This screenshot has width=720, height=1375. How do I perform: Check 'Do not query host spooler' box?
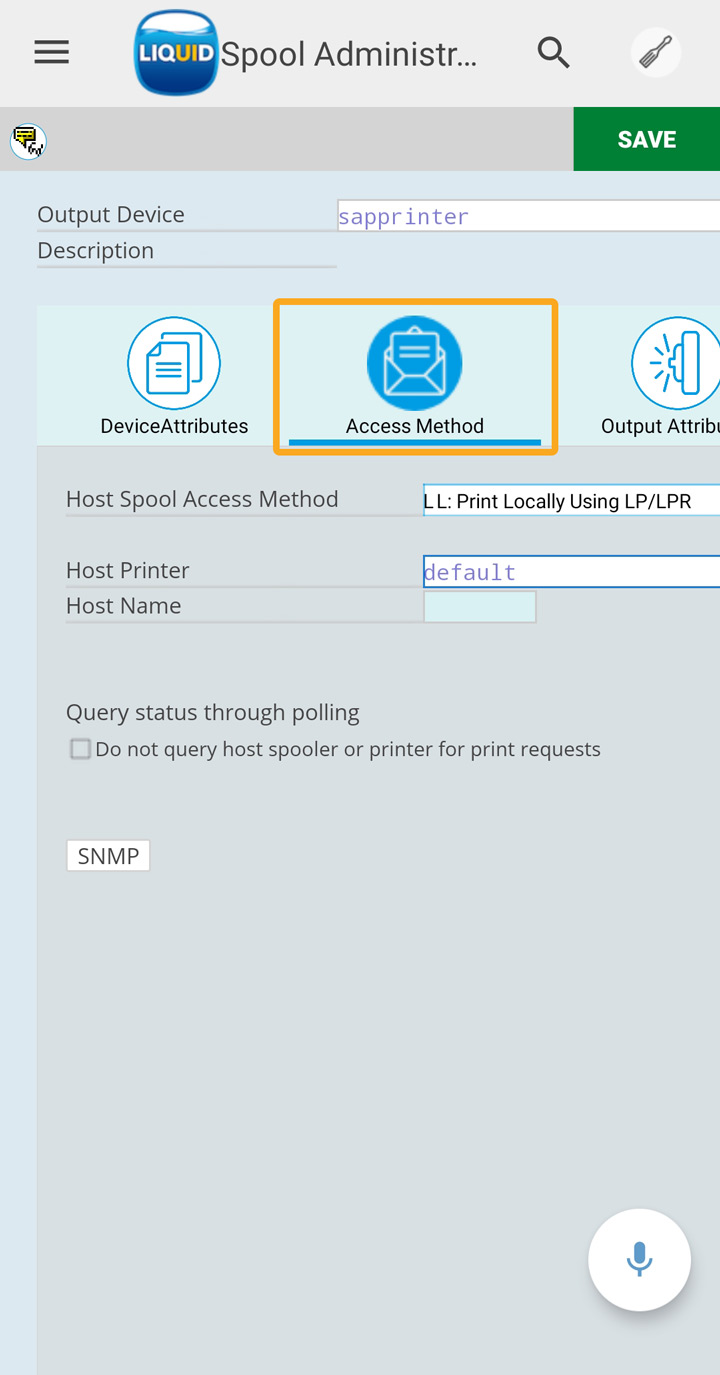80,749
